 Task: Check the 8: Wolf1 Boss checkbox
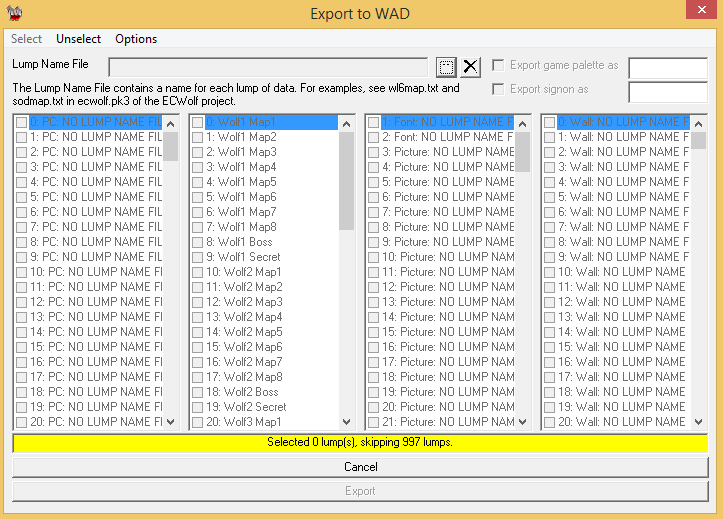click(x=197, y=242)
